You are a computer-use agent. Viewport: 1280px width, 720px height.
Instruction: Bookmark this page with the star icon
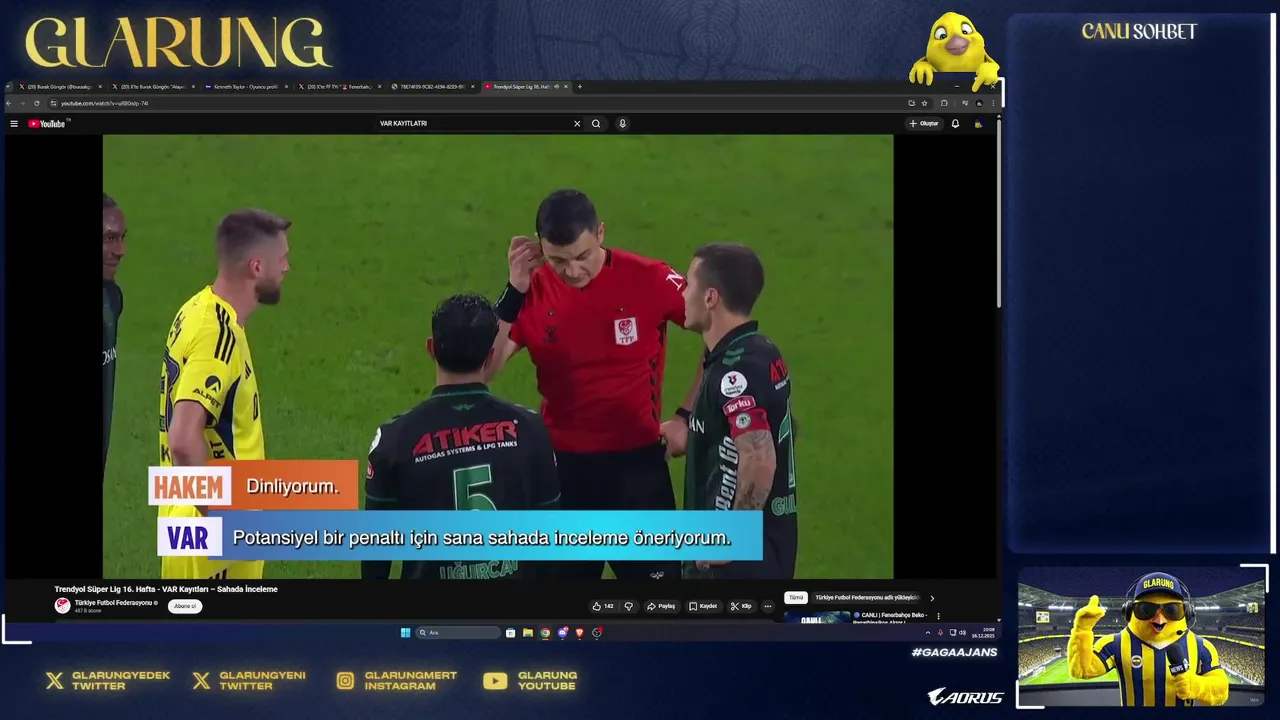(x=924, y=103)
